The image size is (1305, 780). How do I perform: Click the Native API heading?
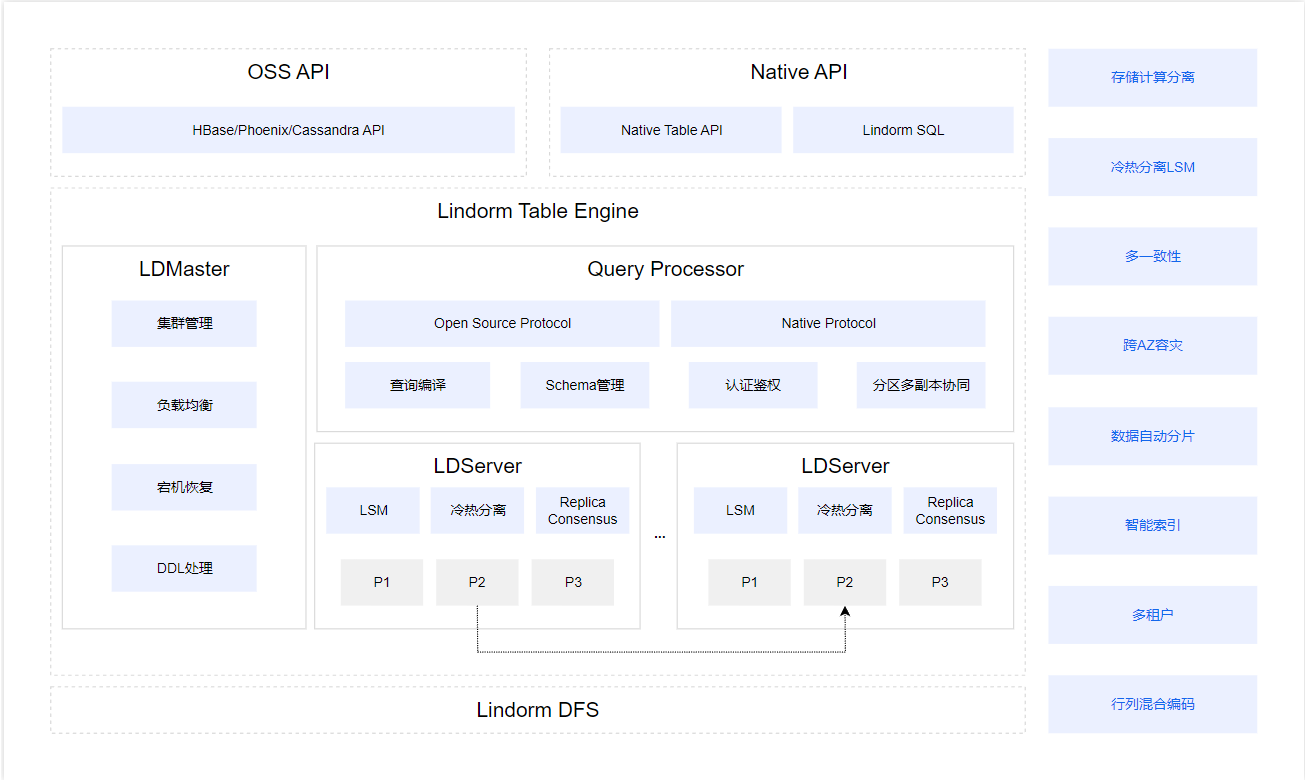point(798,72)
